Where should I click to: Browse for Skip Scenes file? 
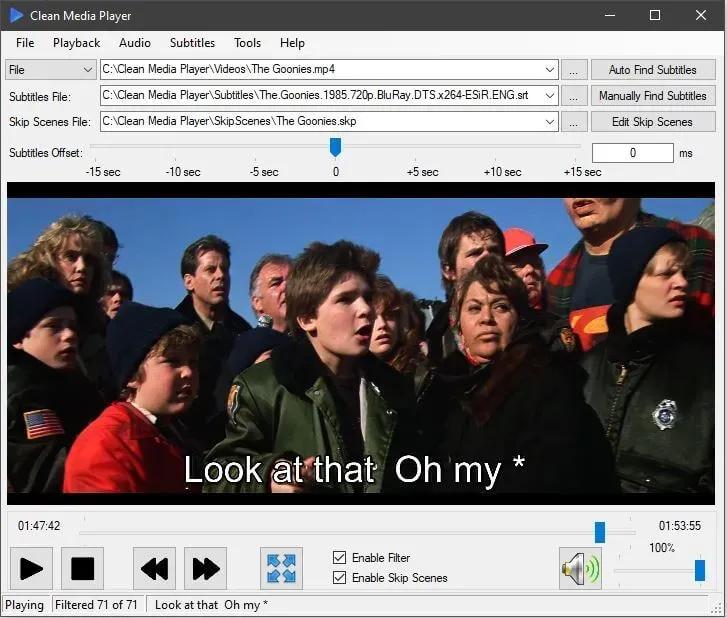tap(573, 122)
